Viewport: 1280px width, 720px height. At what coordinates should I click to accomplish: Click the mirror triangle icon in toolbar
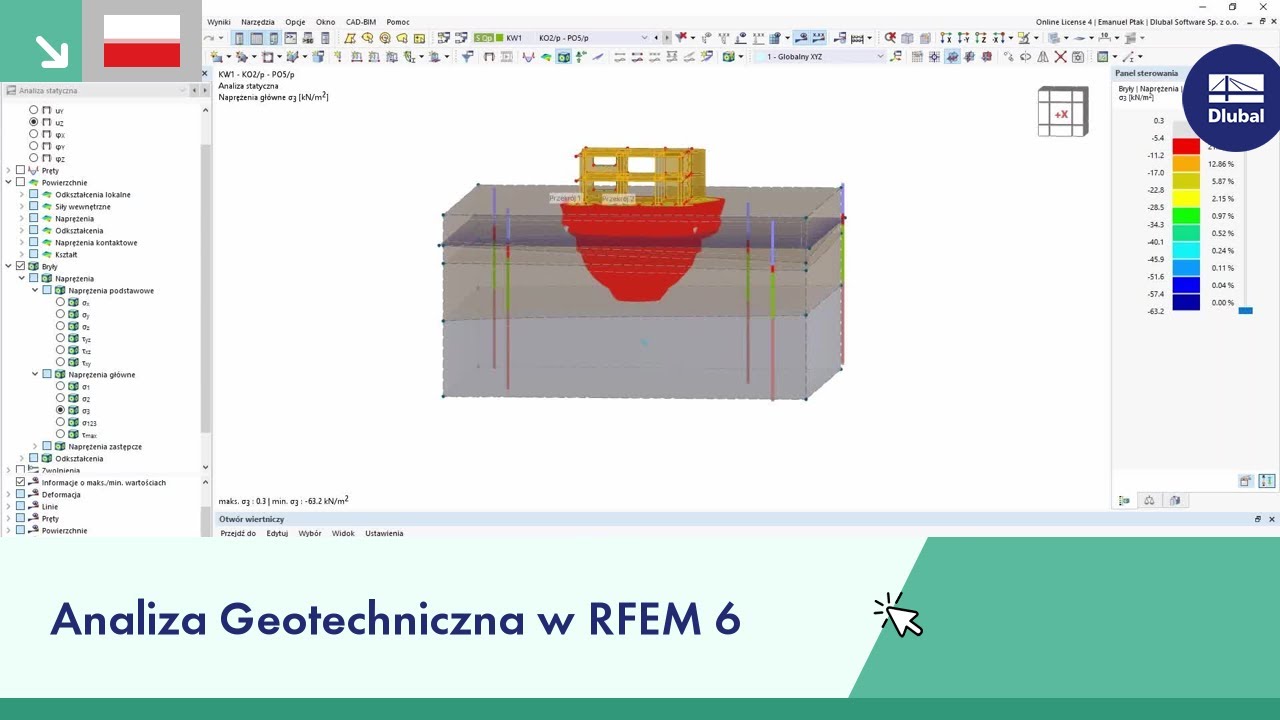[x=1043, y=57]
